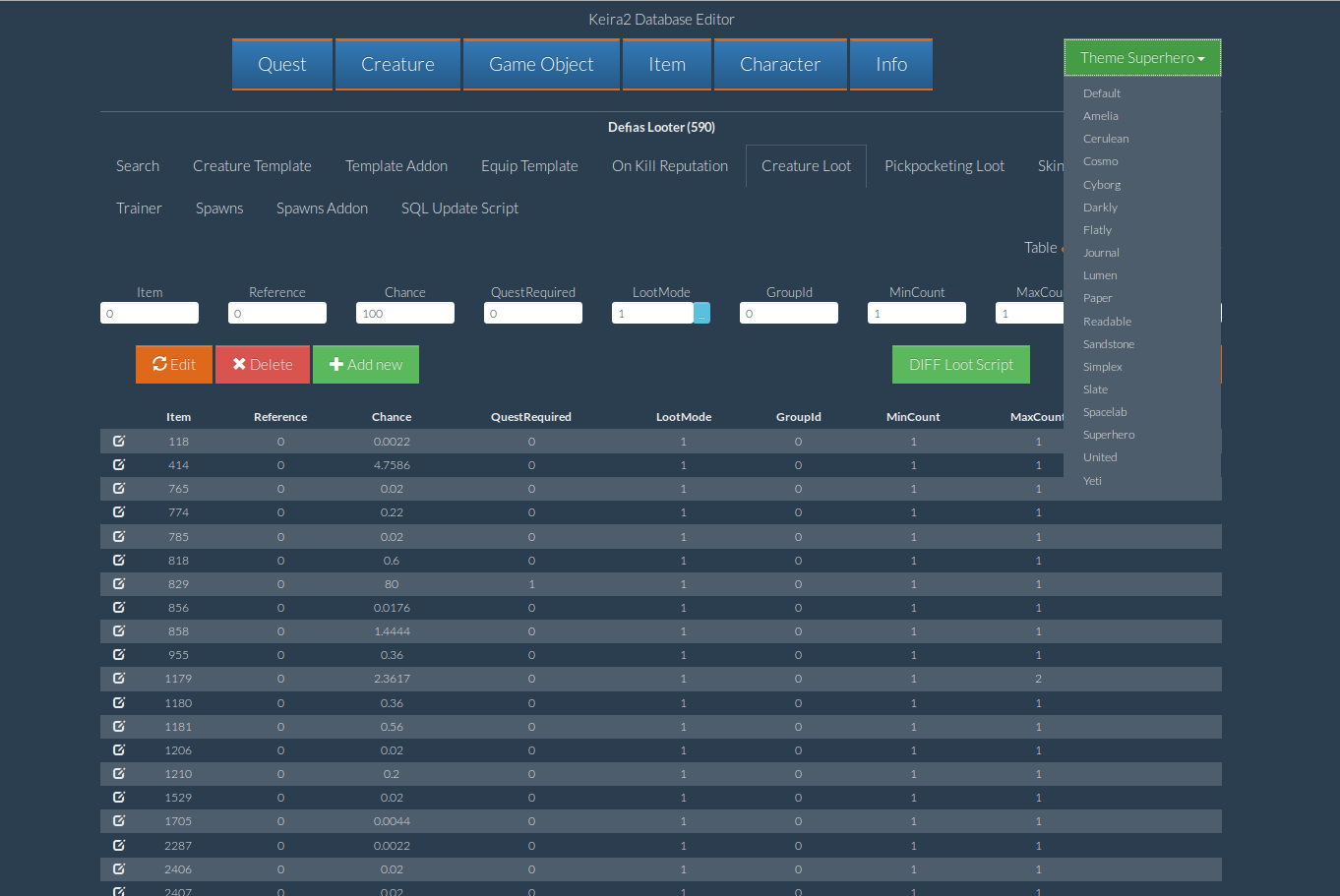Click edit icon for item 856 row

click(x=119, y=607)
